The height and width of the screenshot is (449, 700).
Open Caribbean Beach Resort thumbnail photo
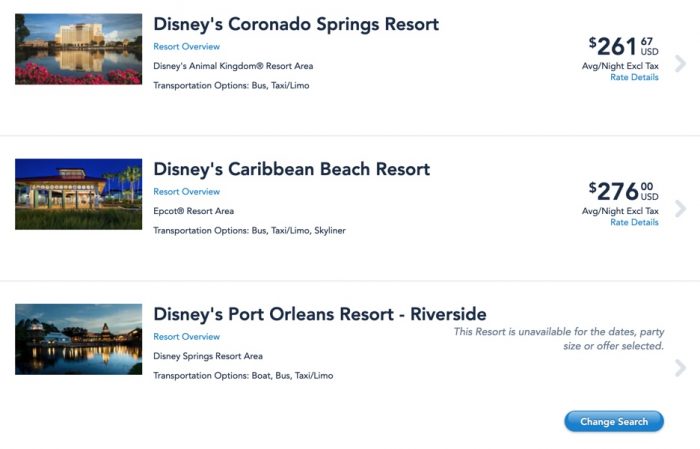pyautogui.click(x=79, y=194)
